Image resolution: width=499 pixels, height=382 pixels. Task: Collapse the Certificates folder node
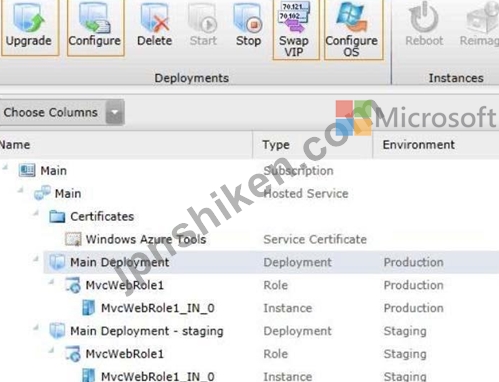(36, 213)
